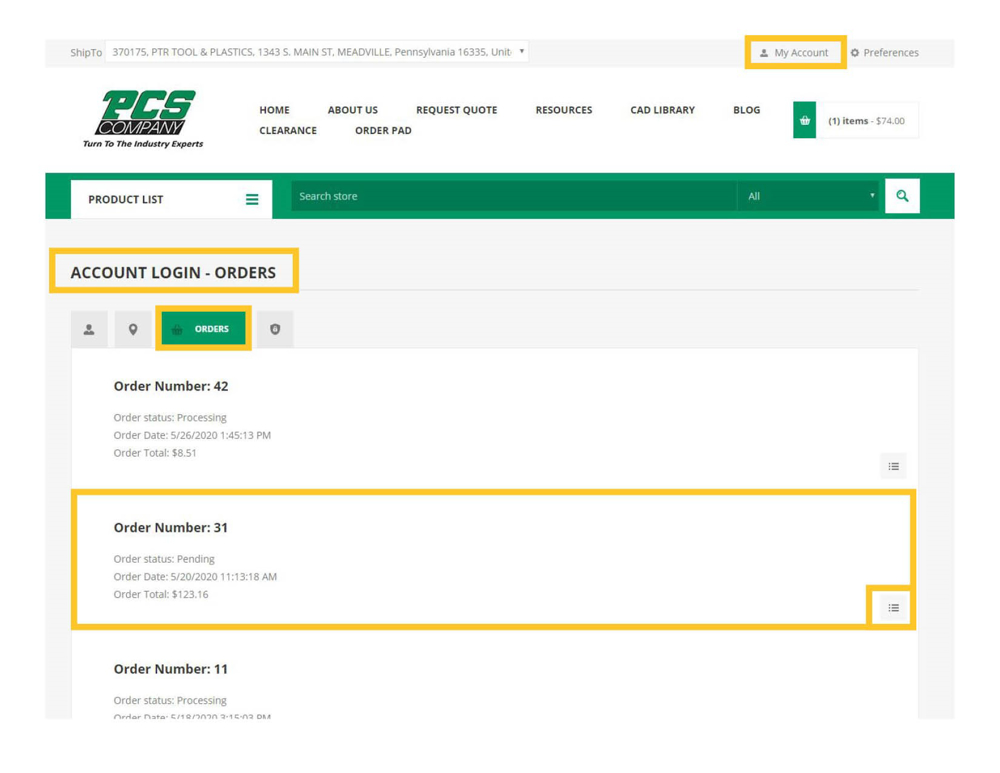Open the Preferences link

coord(884,53)
